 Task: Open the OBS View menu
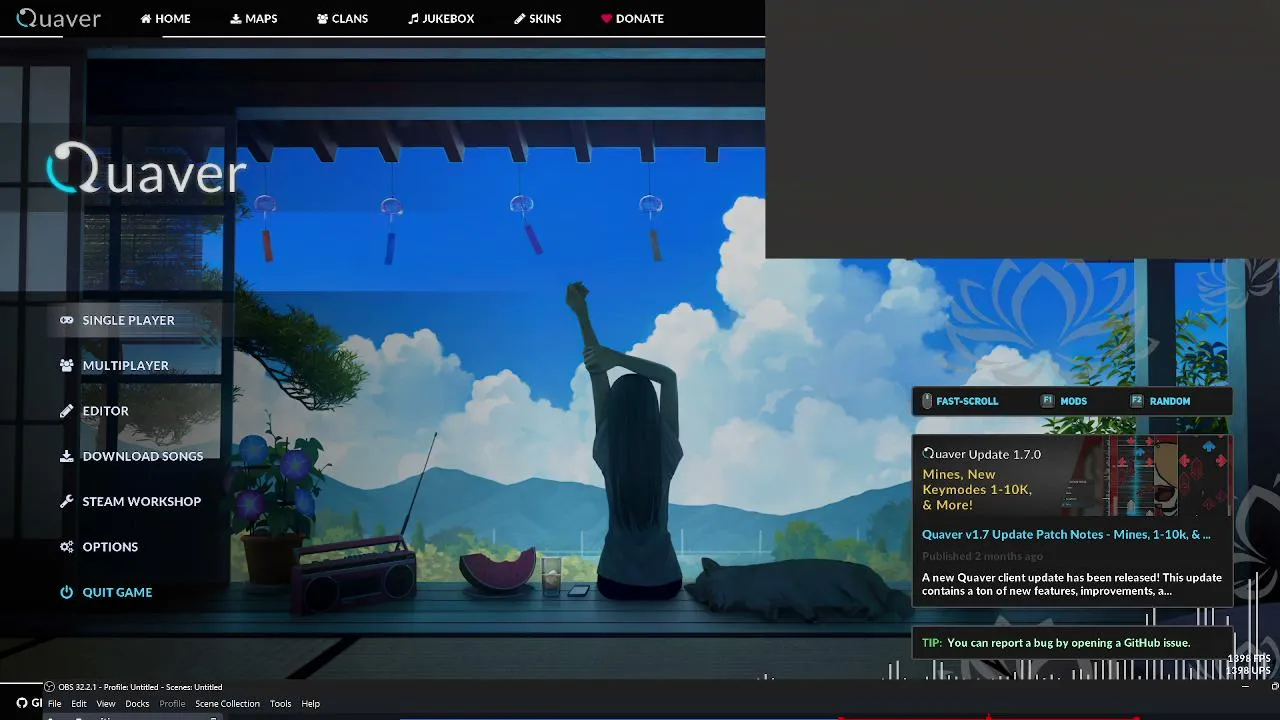point(106,704)
